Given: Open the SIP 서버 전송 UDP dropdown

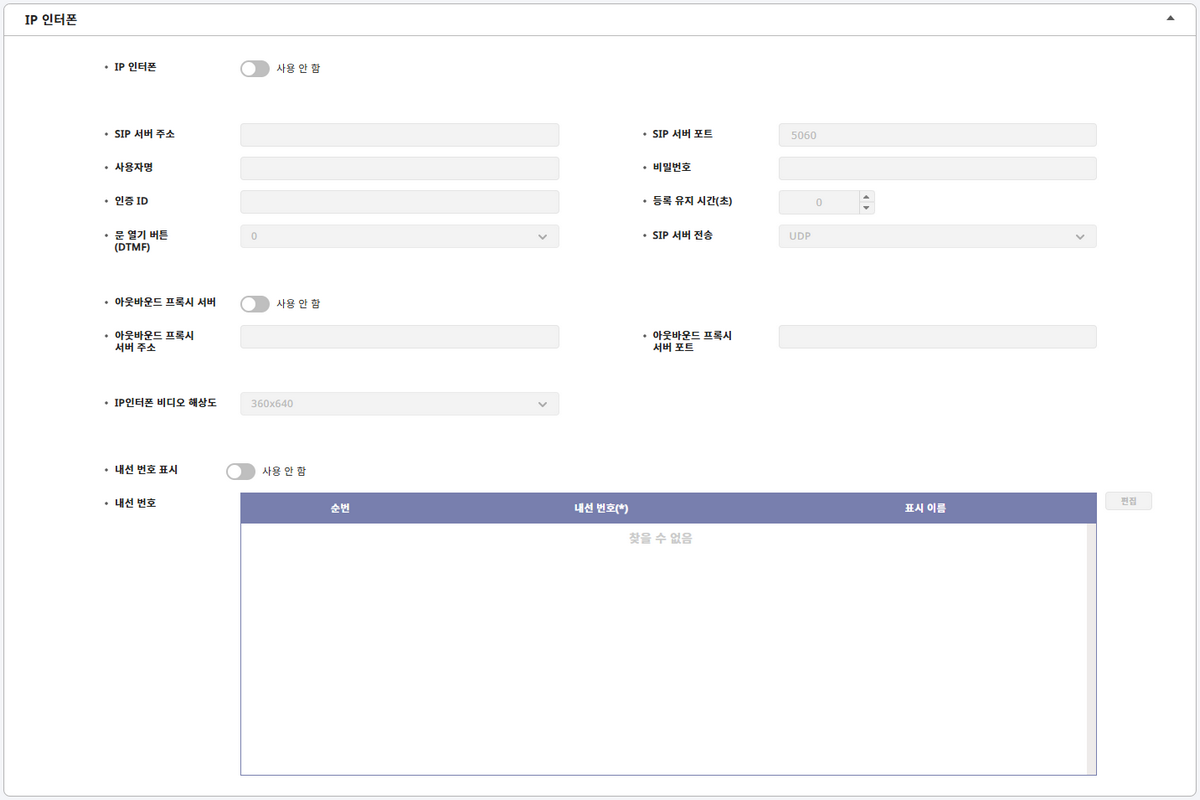Looking at the screenshot, I should 937,236.
